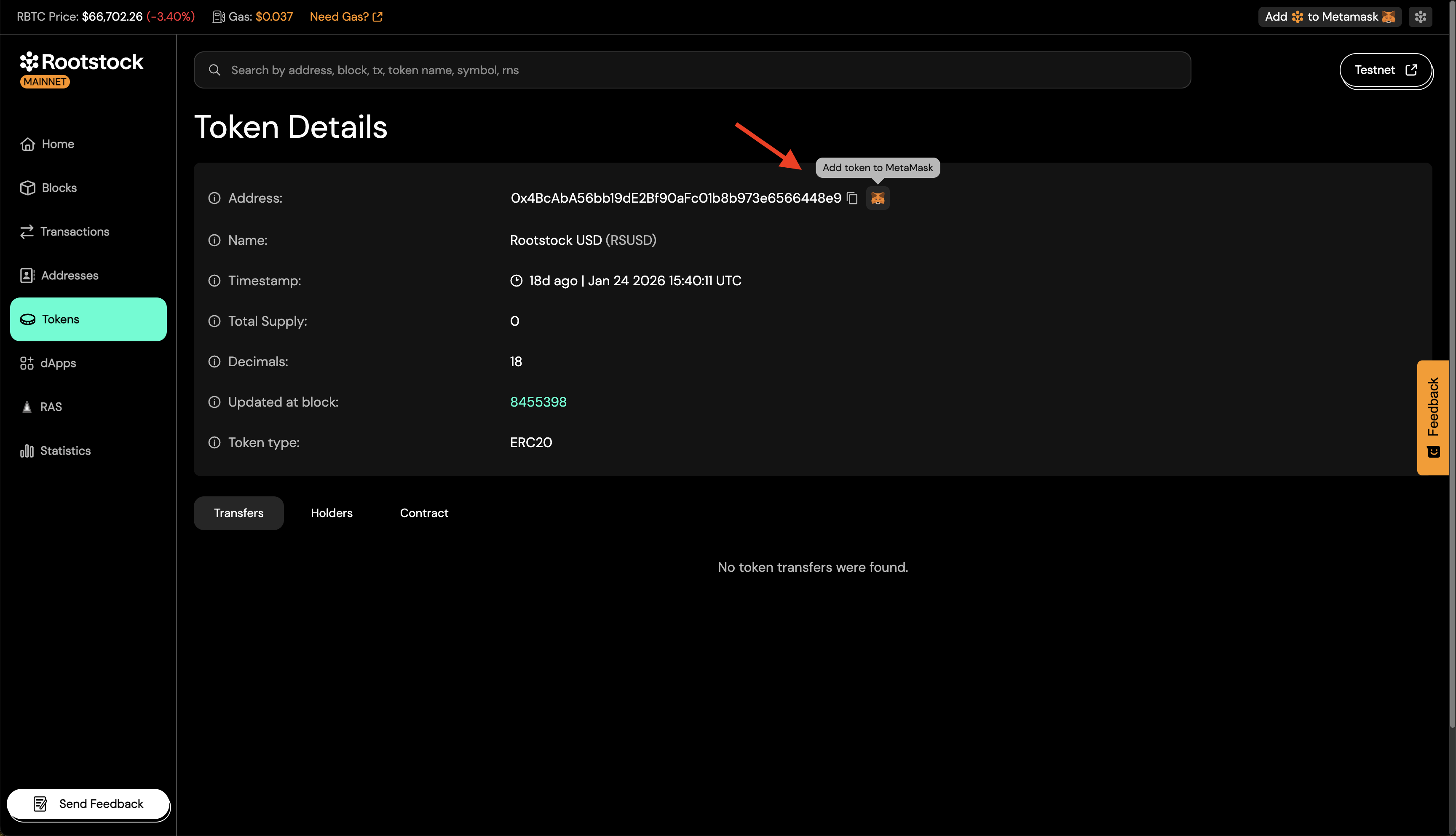Click inside the search bar
This screenshot has width=1456, height=836.
689,70
